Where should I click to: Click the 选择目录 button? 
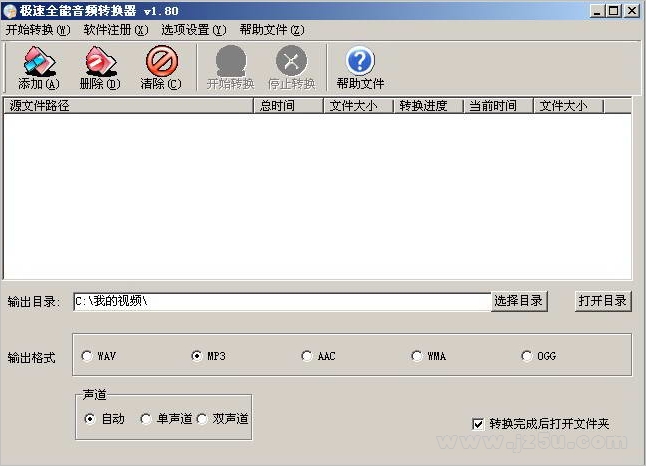pos(519,301)
